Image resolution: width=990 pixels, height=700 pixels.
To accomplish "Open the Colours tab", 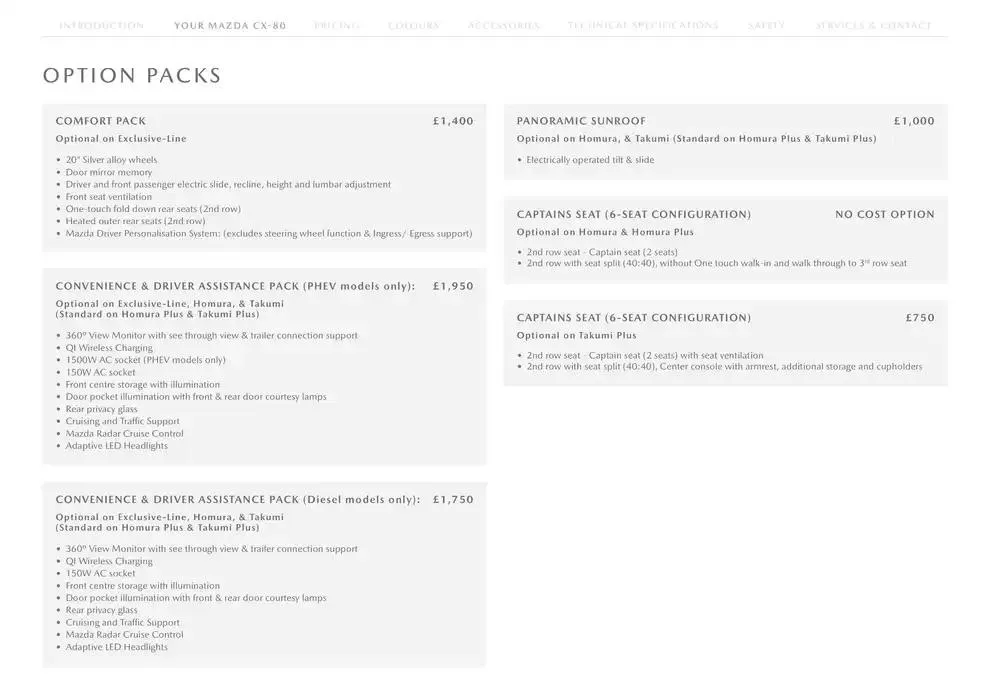I will click(x=413, y=26).
